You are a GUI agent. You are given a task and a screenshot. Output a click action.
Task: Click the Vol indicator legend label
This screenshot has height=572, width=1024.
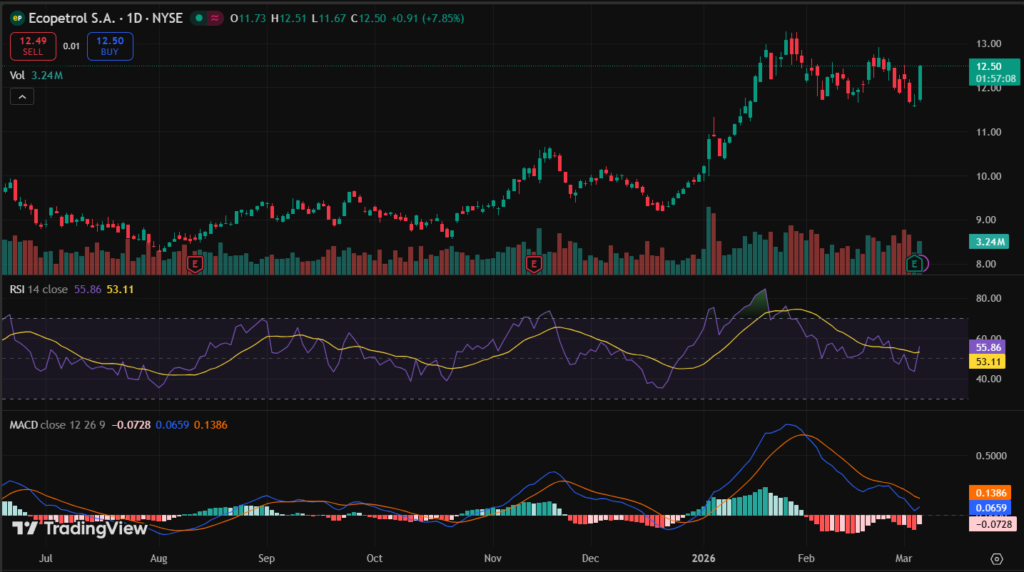(17, 74)
